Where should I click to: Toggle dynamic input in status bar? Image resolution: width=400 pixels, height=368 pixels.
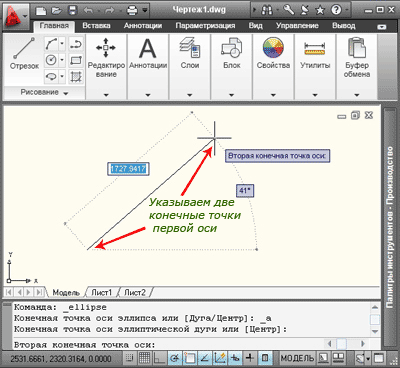235,359
